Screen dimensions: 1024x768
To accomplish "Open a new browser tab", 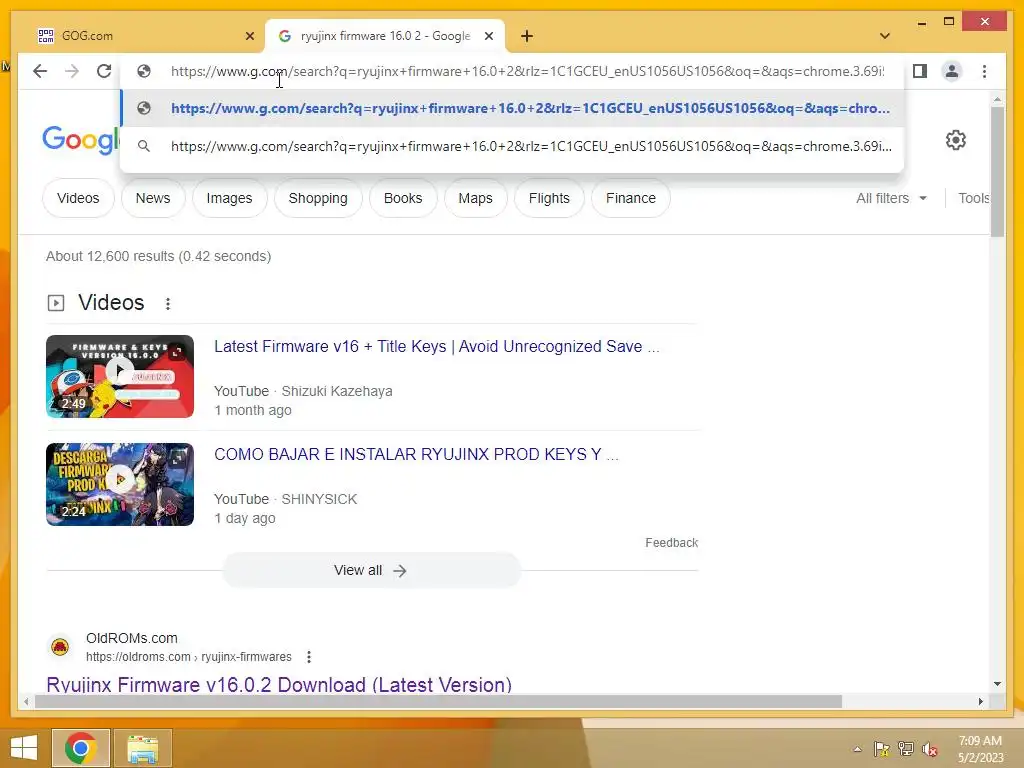I will [x=527, y=36].
